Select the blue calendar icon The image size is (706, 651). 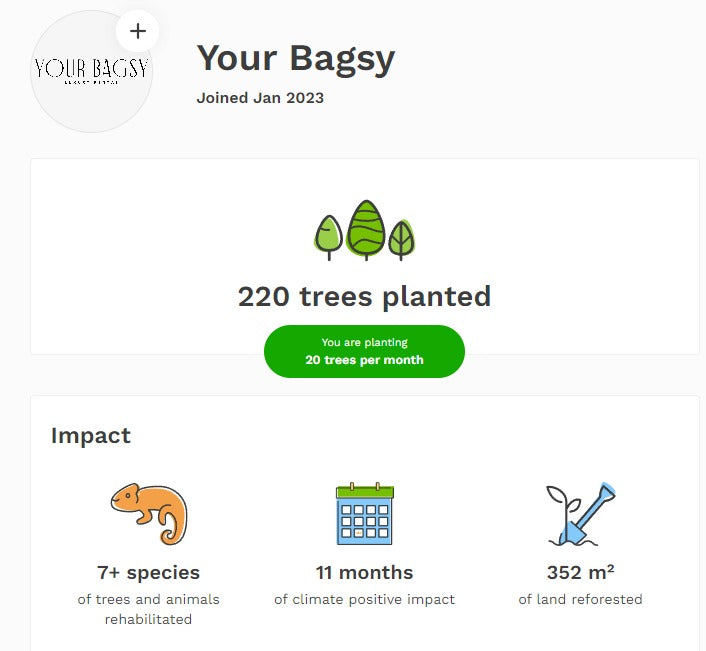click(x=364, y=513)
